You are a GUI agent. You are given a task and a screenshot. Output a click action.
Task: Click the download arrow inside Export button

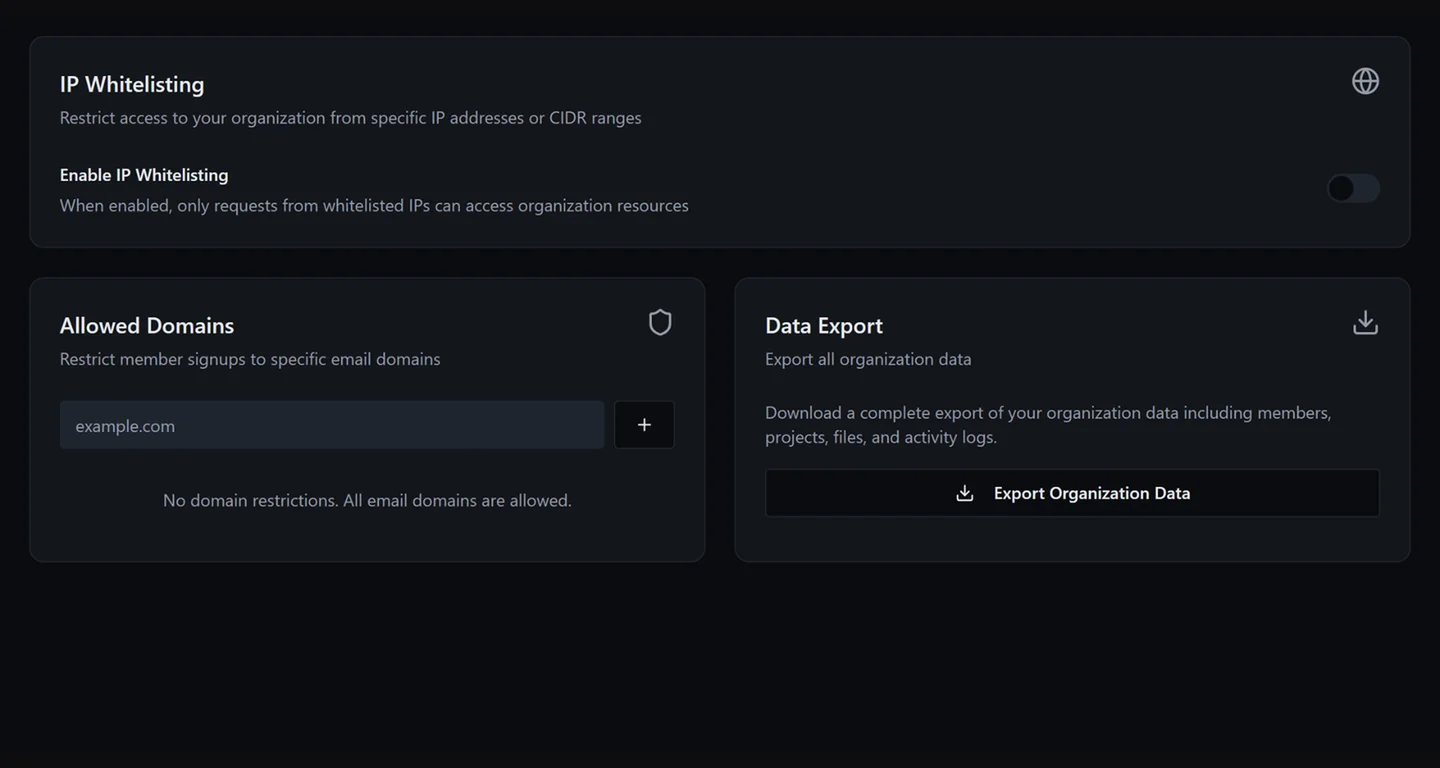click(964, 492)
